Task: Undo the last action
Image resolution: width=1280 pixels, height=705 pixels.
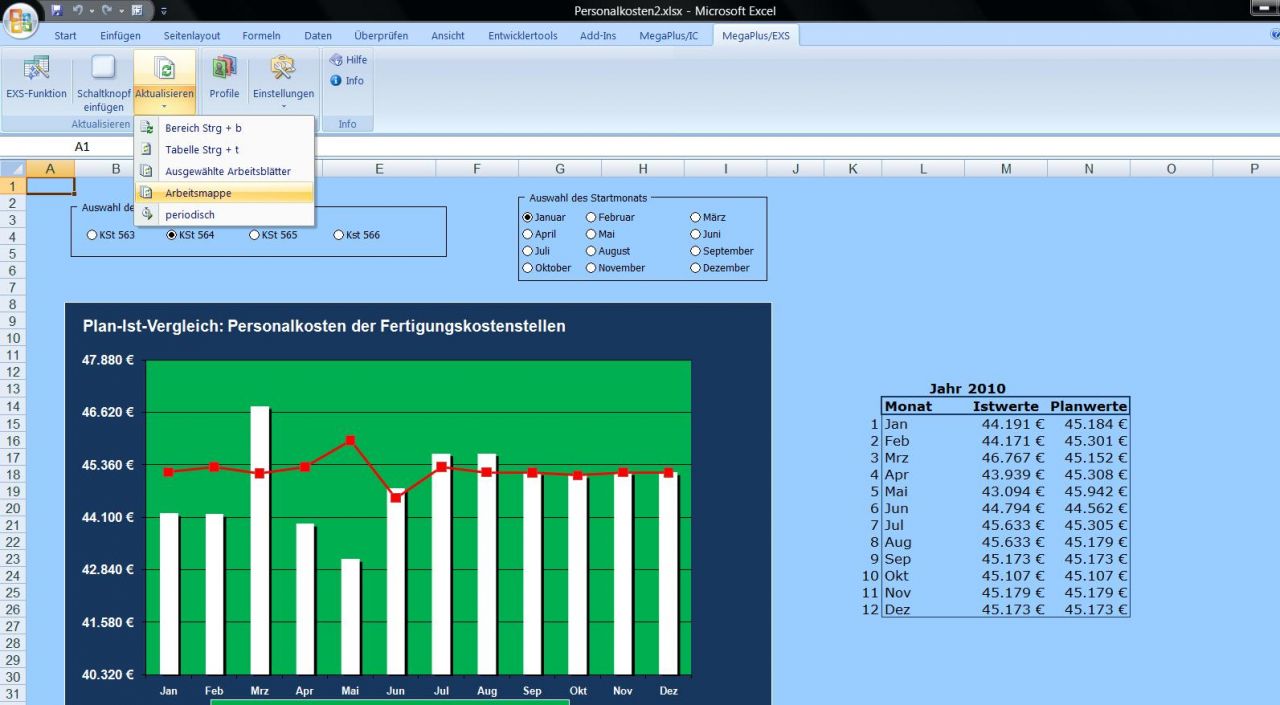Action: tap(78, 10)
